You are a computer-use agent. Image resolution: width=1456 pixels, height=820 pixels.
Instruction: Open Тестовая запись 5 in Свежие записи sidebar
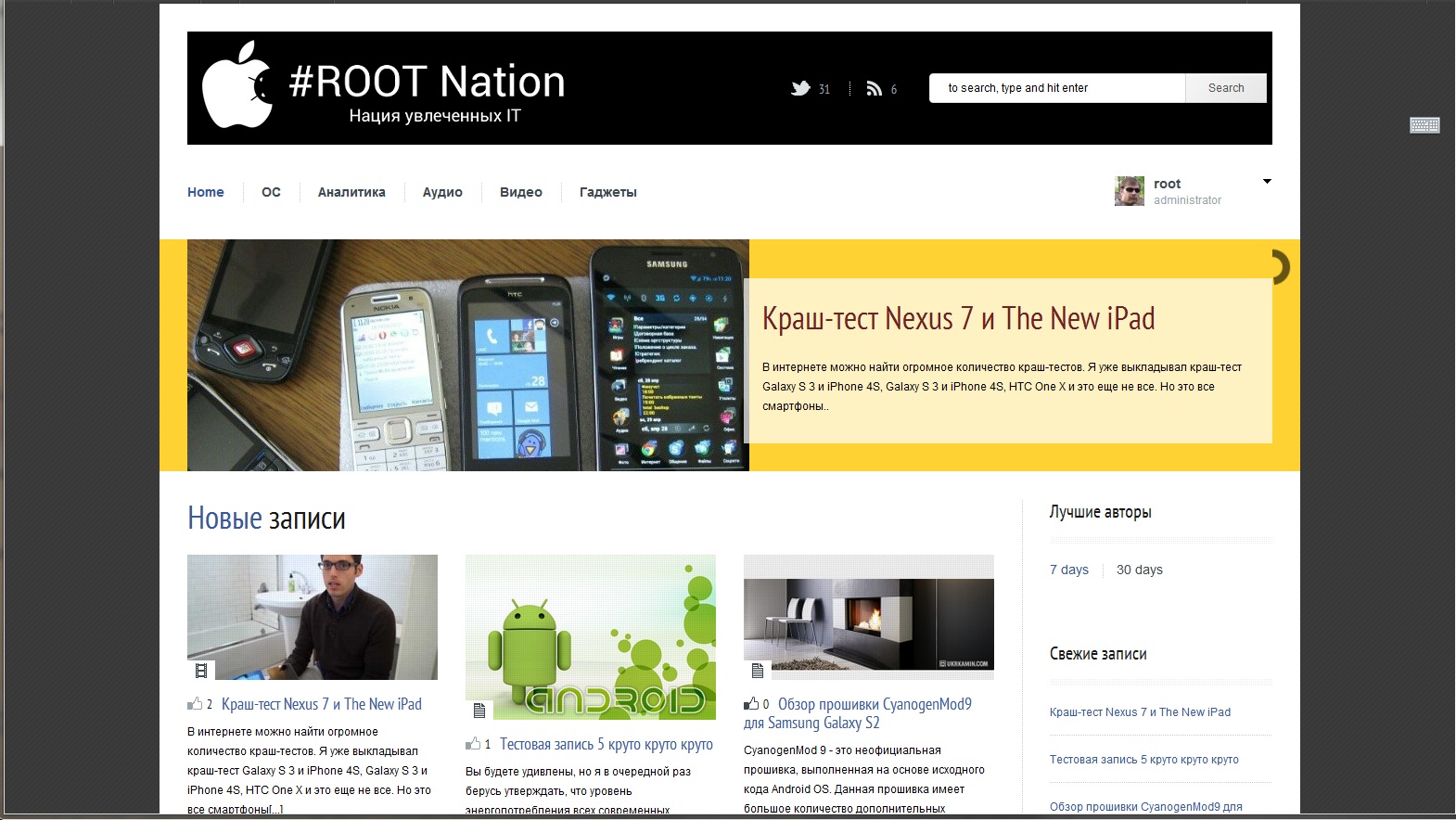click(x=1144, y=760)
